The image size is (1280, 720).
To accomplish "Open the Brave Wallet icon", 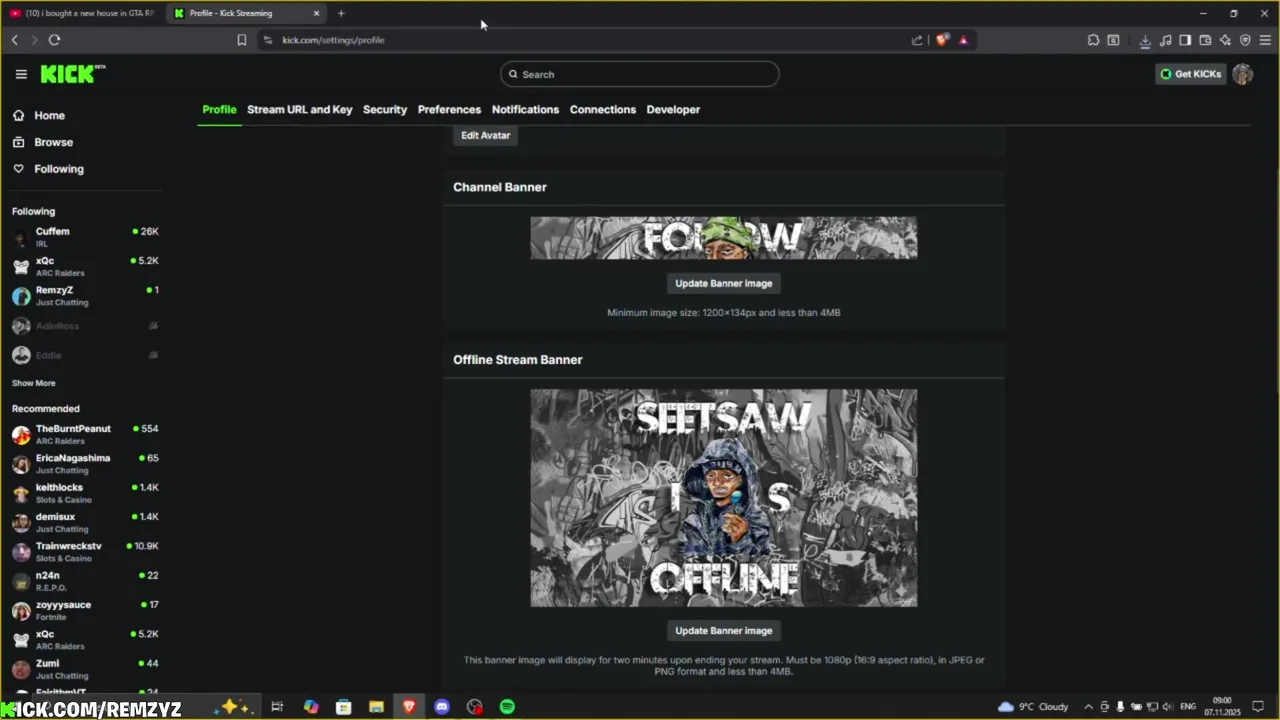I will [x=1205, y=40].
